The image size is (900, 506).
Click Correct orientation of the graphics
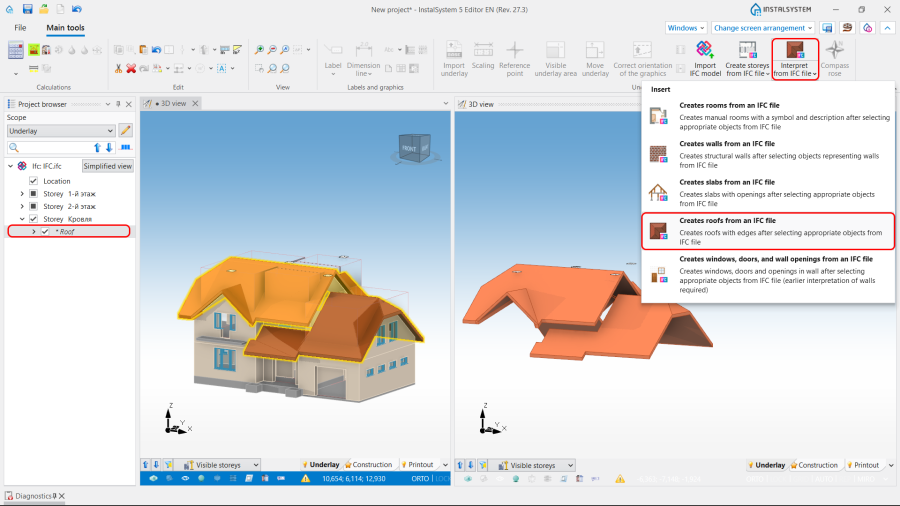(x=642, y=59)
